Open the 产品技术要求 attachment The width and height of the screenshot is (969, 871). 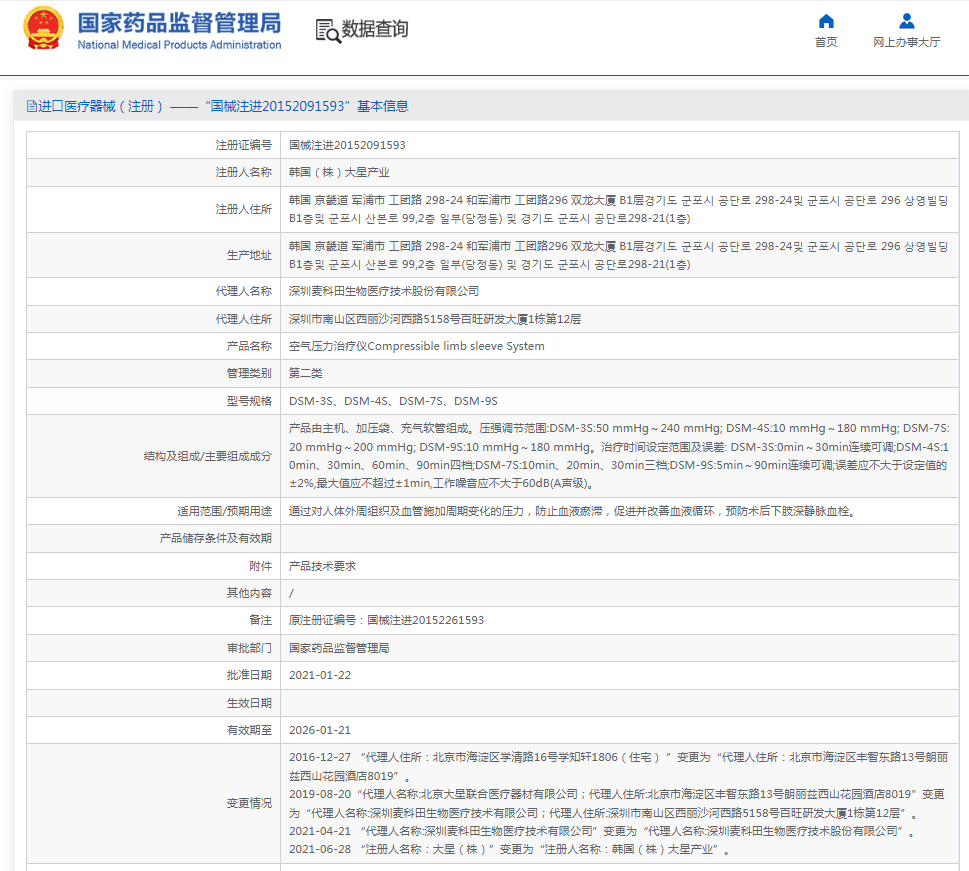point(322,566)
